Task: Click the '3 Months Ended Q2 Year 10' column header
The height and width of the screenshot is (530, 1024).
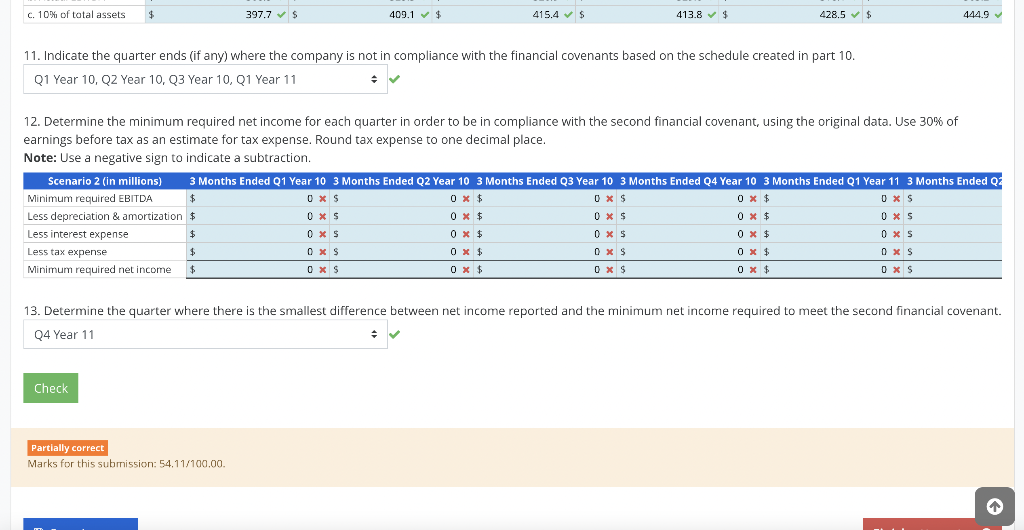Action: tap(401, 181)
